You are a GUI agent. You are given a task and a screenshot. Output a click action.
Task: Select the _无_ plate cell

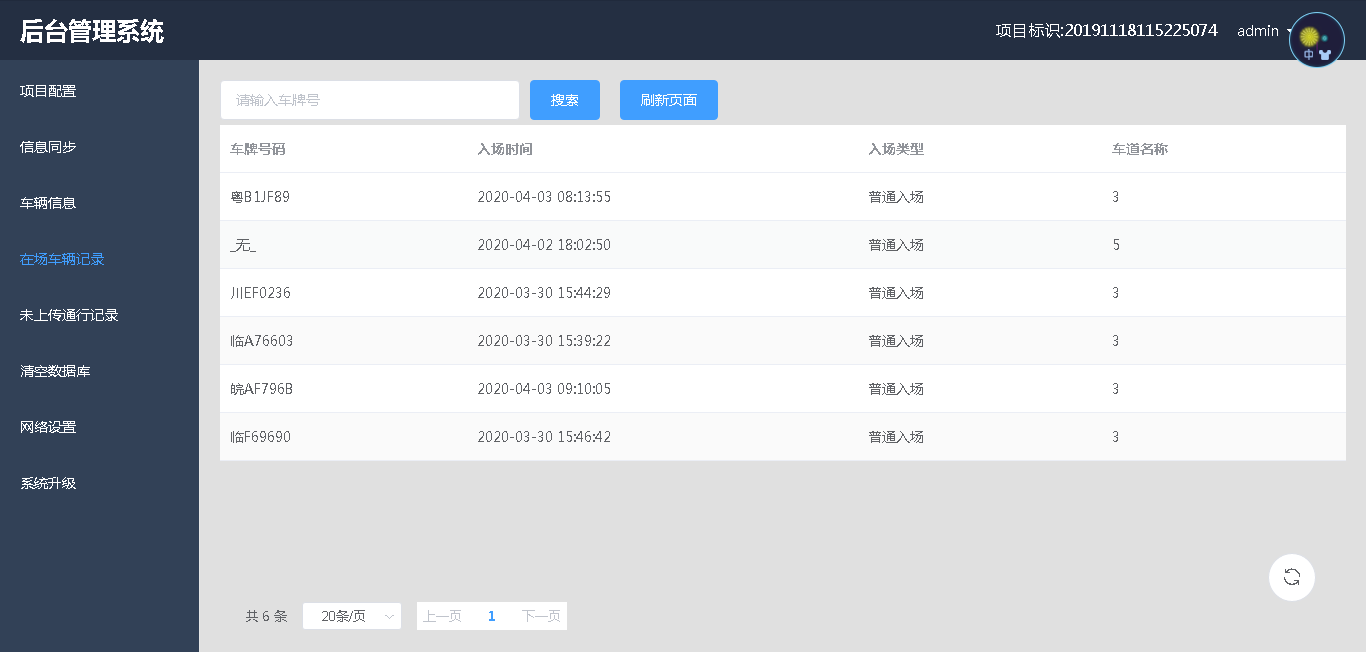click(243, 245)
